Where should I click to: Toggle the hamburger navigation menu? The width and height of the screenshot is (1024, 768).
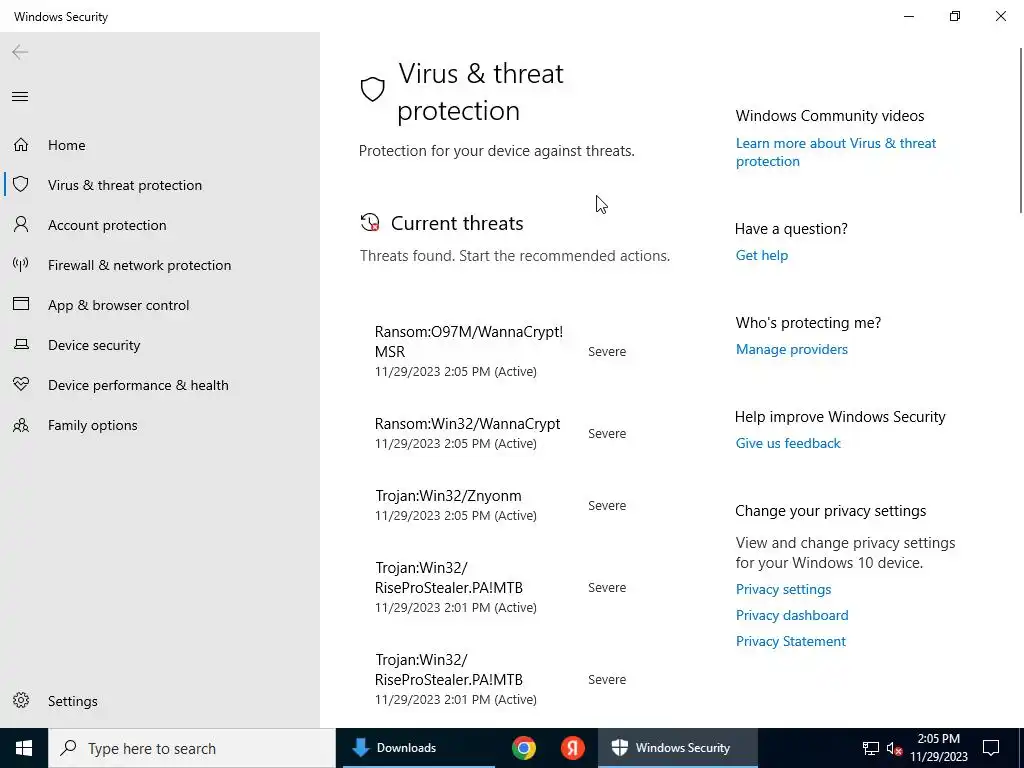coord(20,96)
